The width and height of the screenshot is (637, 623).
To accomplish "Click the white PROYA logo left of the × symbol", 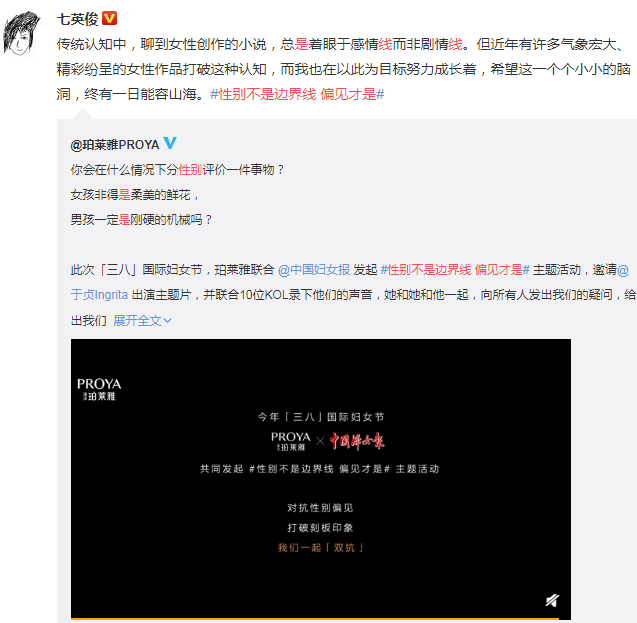I will 290,441.
